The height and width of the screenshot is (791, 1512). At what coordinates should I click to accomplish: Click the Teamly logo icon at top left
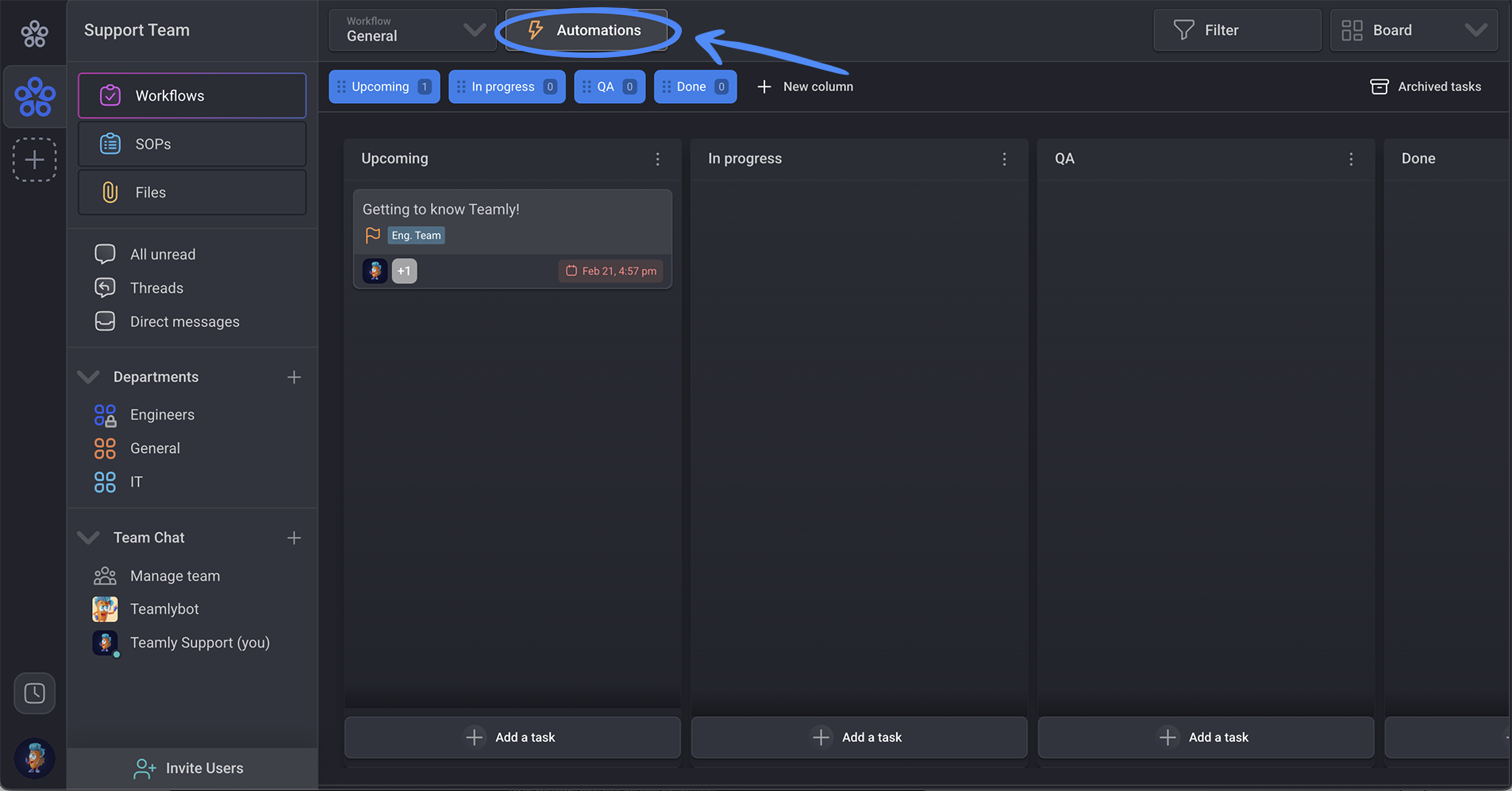34,33
